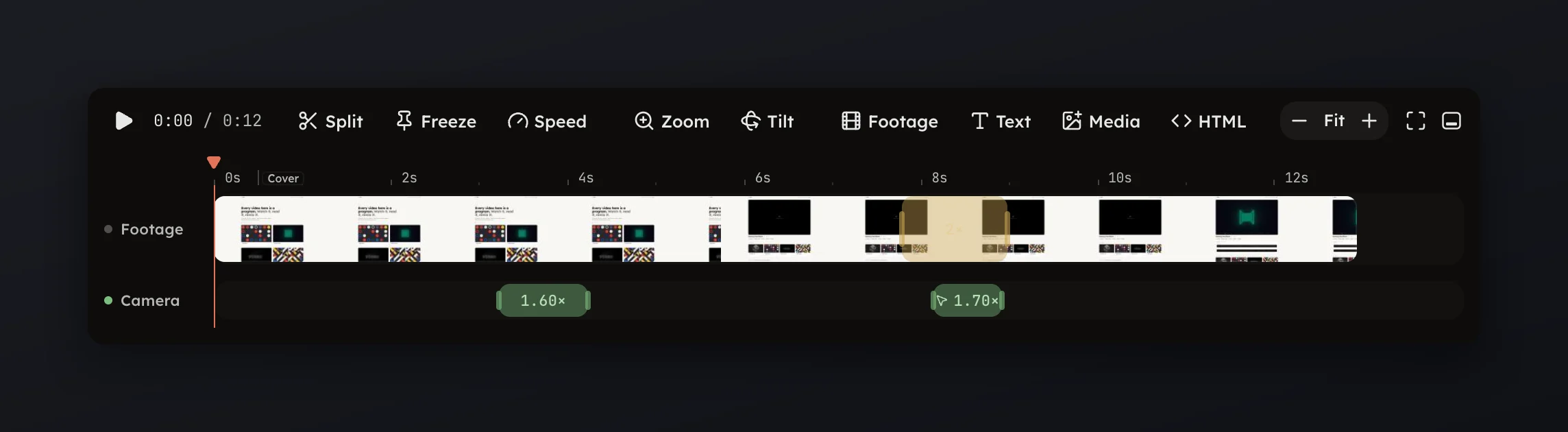
Task: Select the 1.70× camera zoom clip
Action: coord(968,300)
